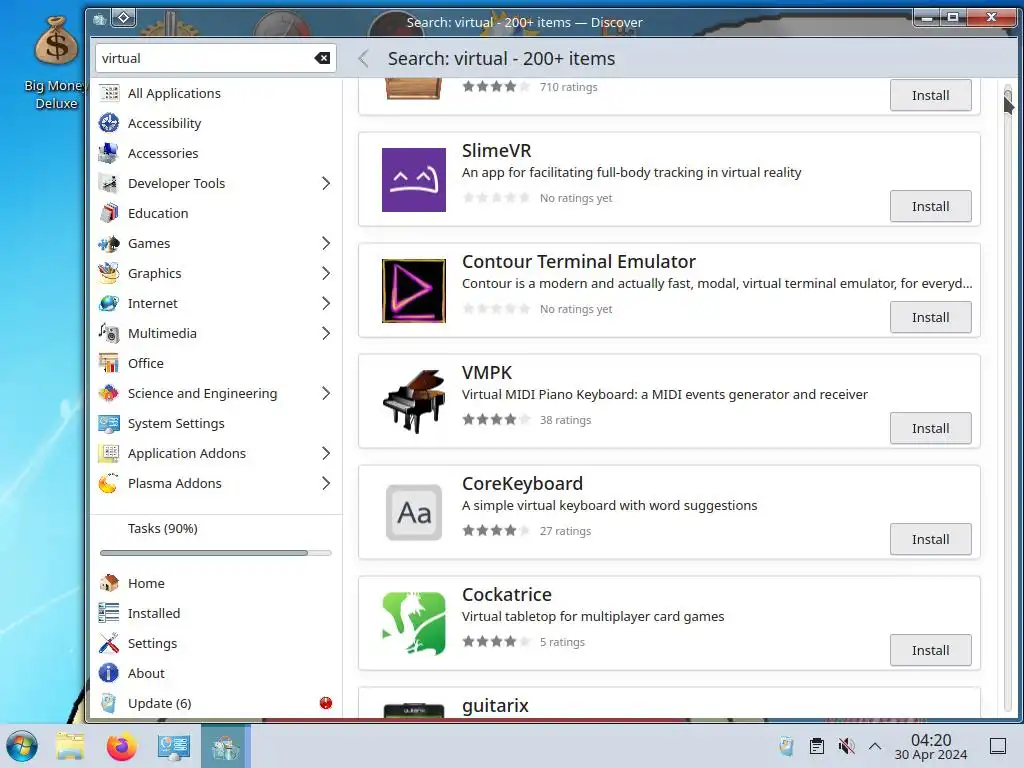
Task: Open the system settings taskbar icon
Action: coord(174,746)
